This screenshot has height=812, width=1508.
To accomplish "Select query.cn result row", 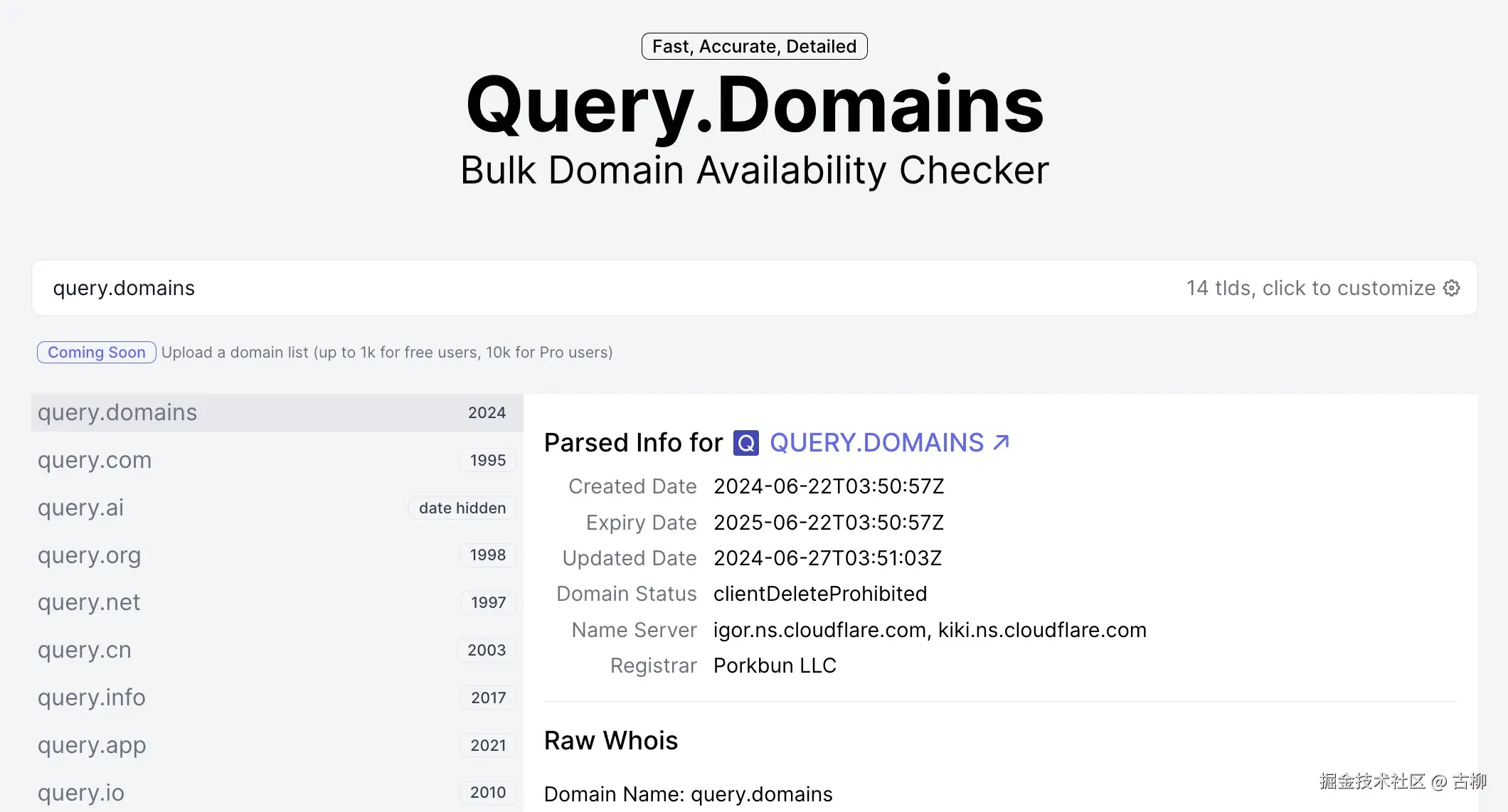I will point(84,650).
